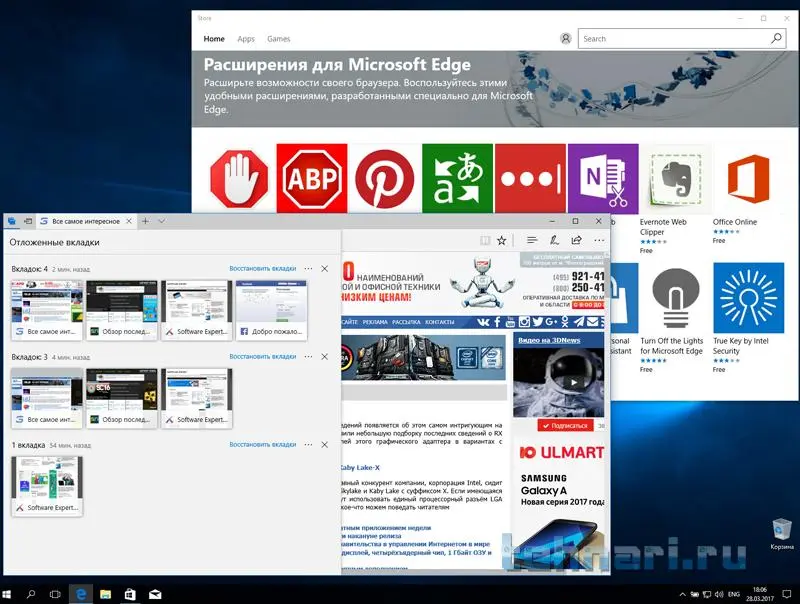Open the Hub icon in Edge toolbar
This screenshot has height=604, width=800.
coord(532,240)
